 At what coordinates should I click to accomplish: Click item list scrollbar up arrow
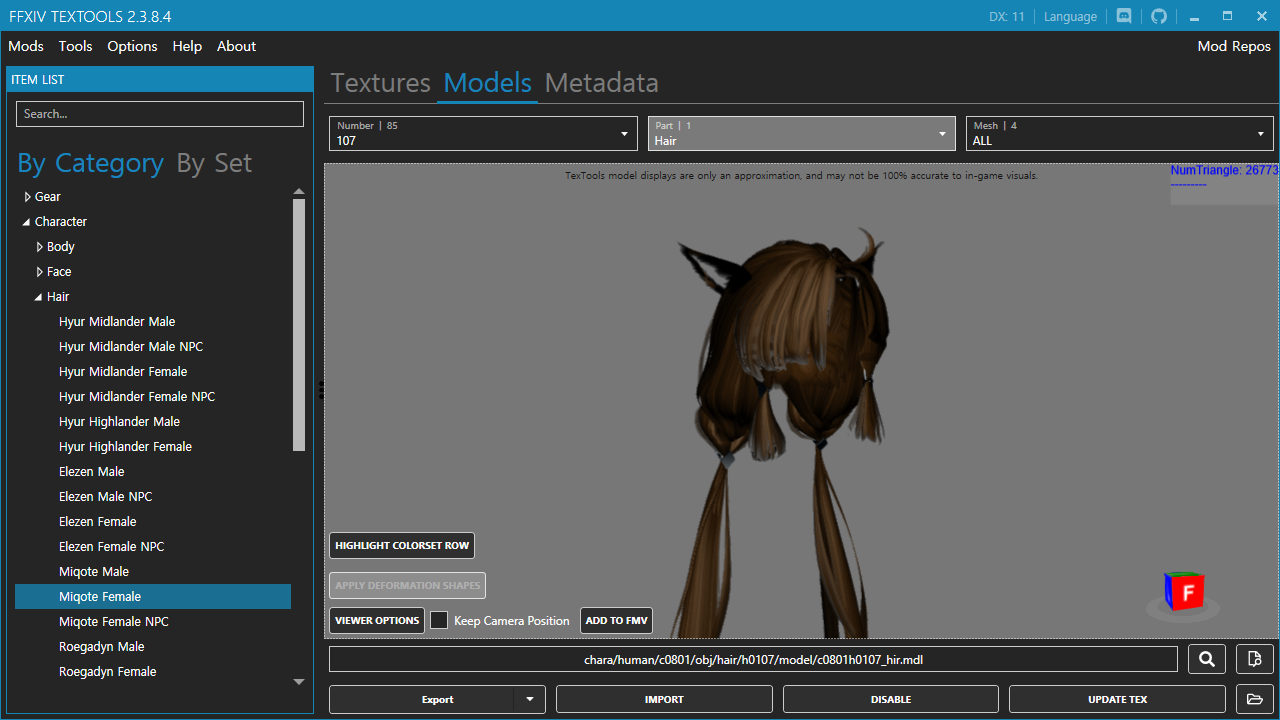tap(299, 191)
